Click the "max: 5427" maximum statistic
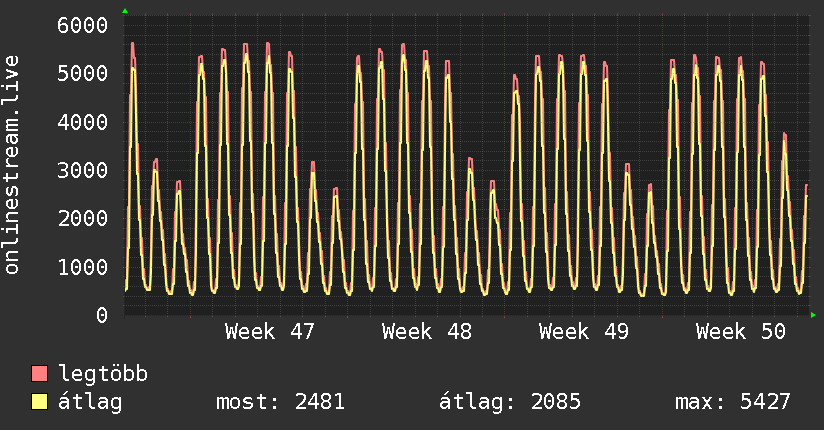 733,402
